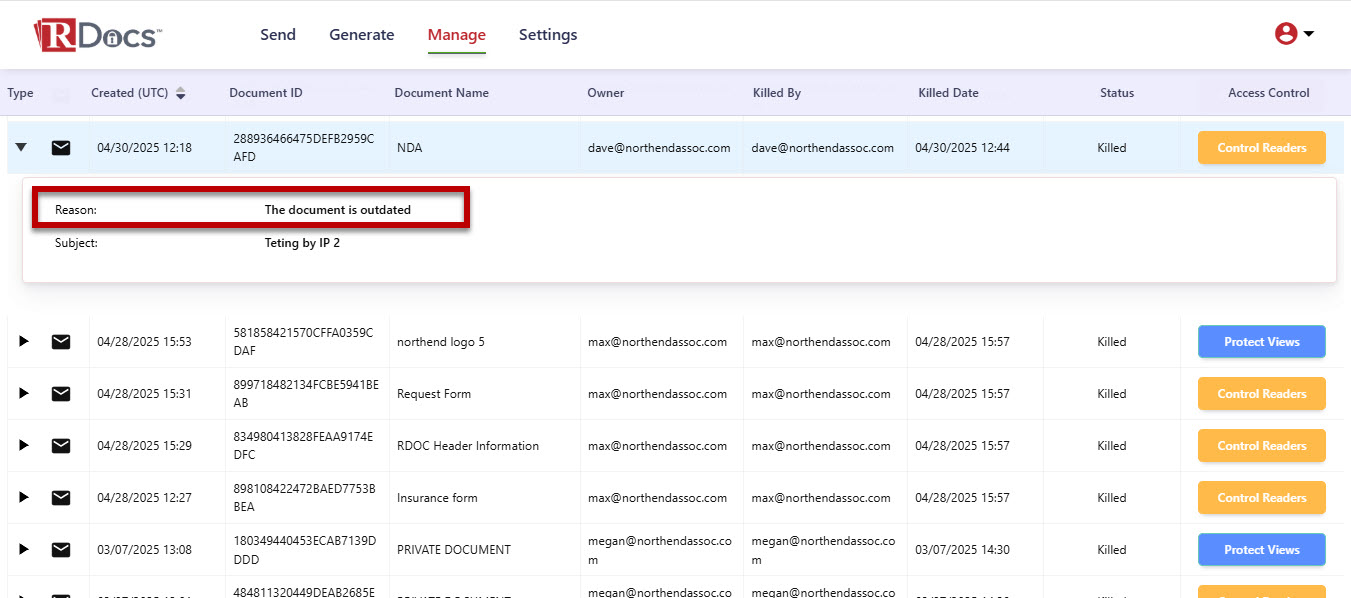
Task: Click Protect Views for PRIVATE DOCUMENT
Action: (1261, 550)
